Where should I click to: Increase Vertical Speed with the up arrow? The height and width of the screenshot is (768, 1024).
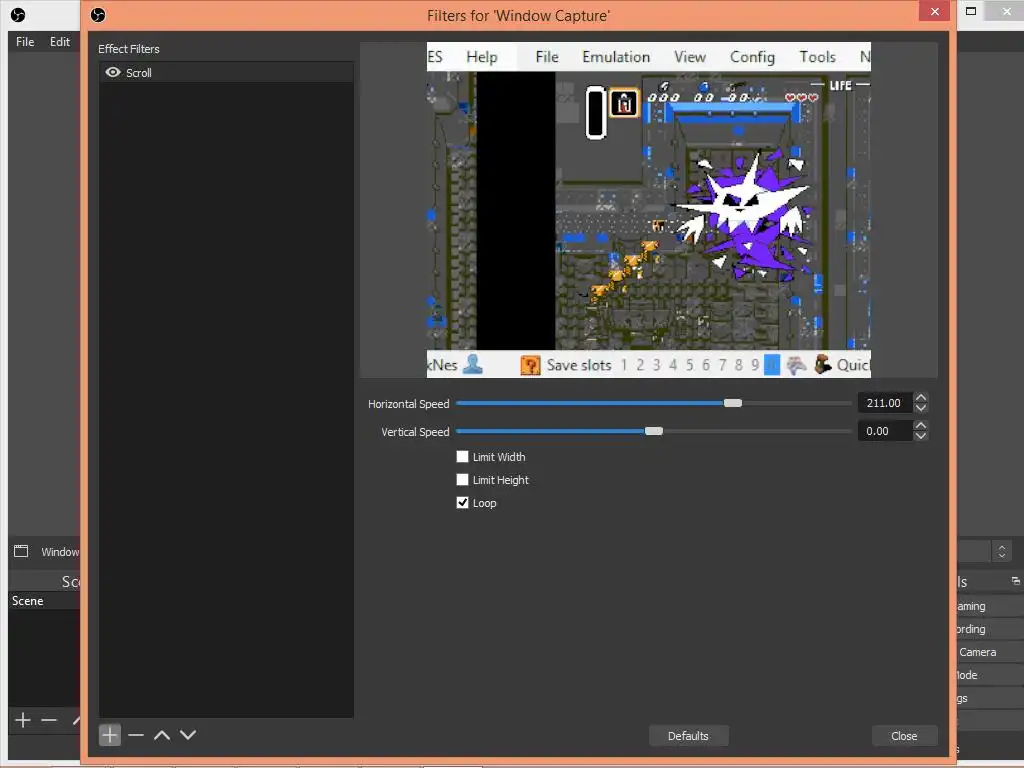pos(921,426)
